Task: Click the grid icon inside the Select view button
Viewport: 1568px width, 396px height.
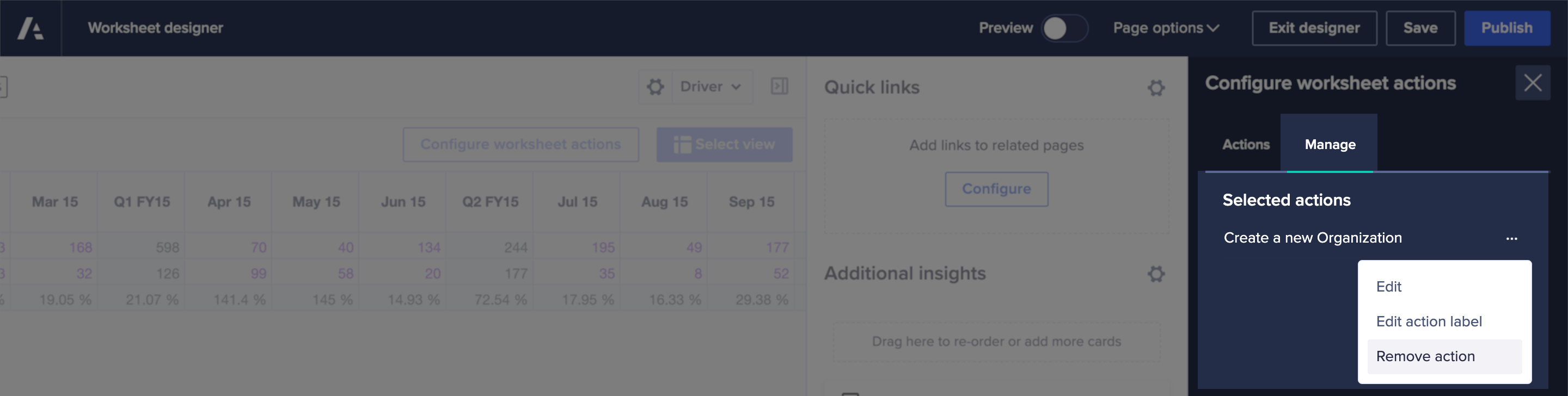Action: click(x=682, y=144)
